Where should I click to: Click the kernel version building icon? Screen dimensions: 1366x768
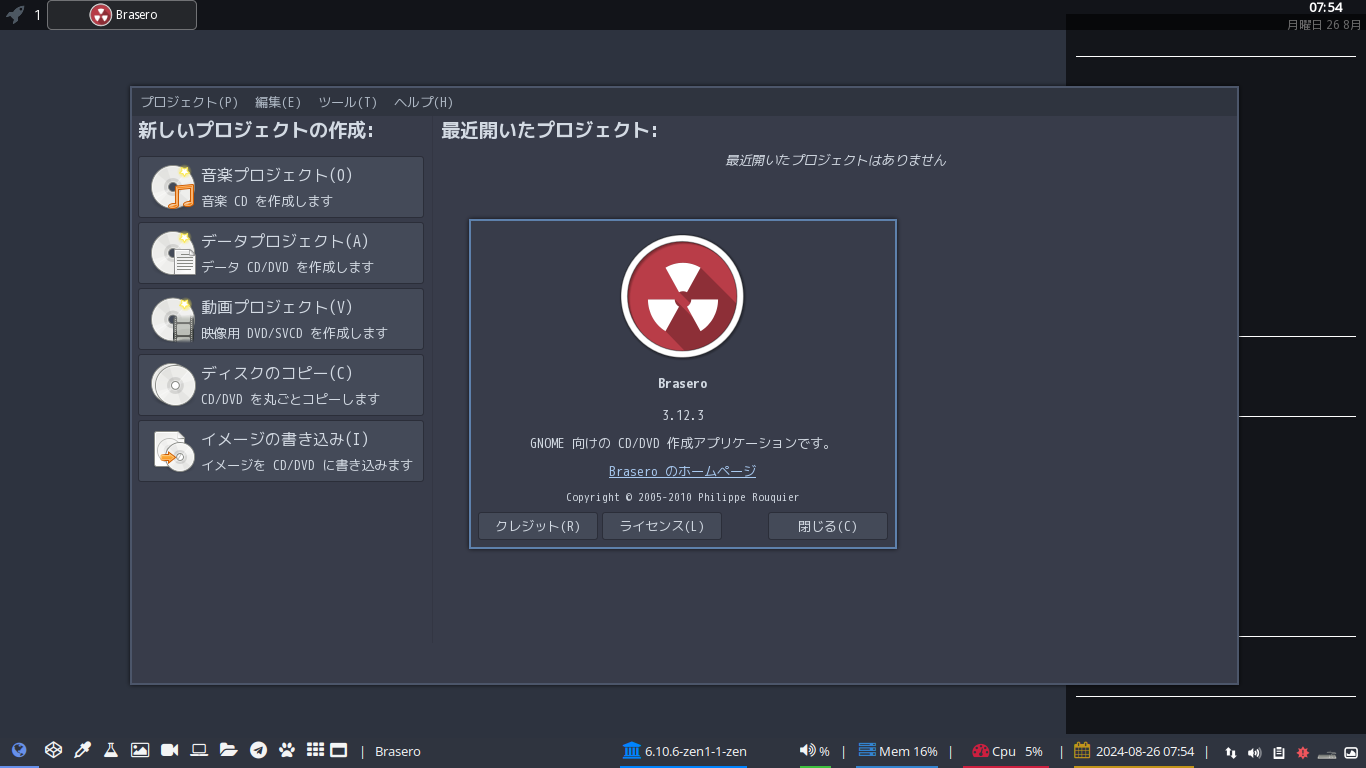coord(631,750)
